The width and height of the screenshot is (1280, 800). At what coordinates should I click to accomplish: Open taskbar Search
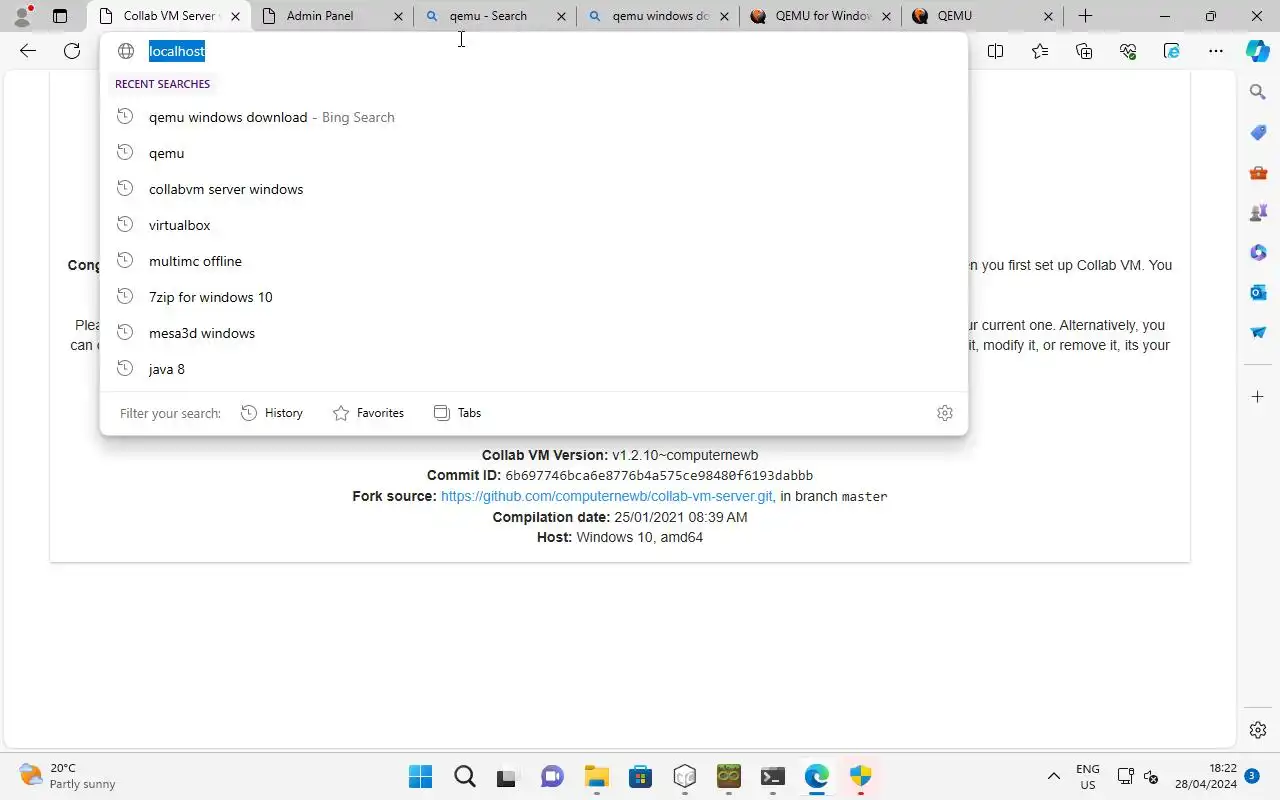465,776
